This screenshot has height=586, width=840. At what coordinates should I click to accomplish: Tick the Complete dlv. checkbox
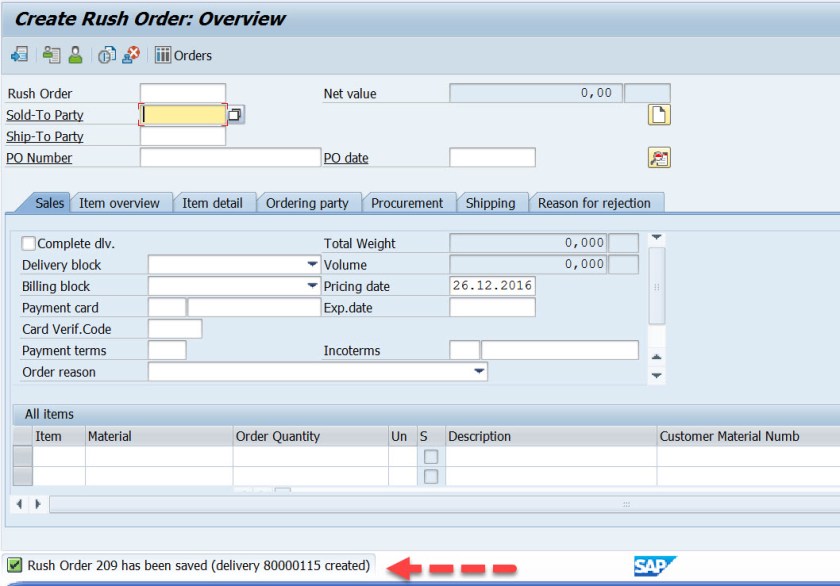click(28, 244)
